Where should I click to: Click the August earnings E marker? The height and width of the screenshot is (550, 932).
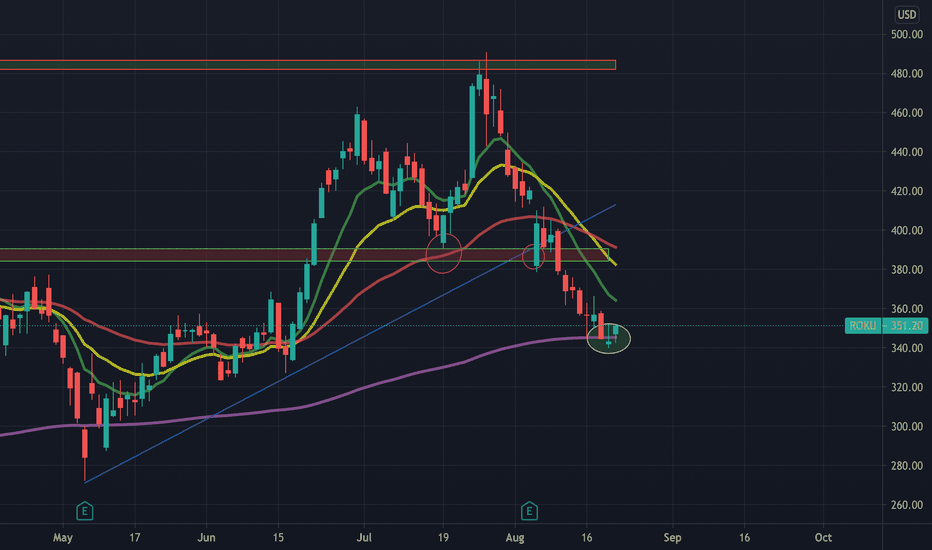[529, 511]
